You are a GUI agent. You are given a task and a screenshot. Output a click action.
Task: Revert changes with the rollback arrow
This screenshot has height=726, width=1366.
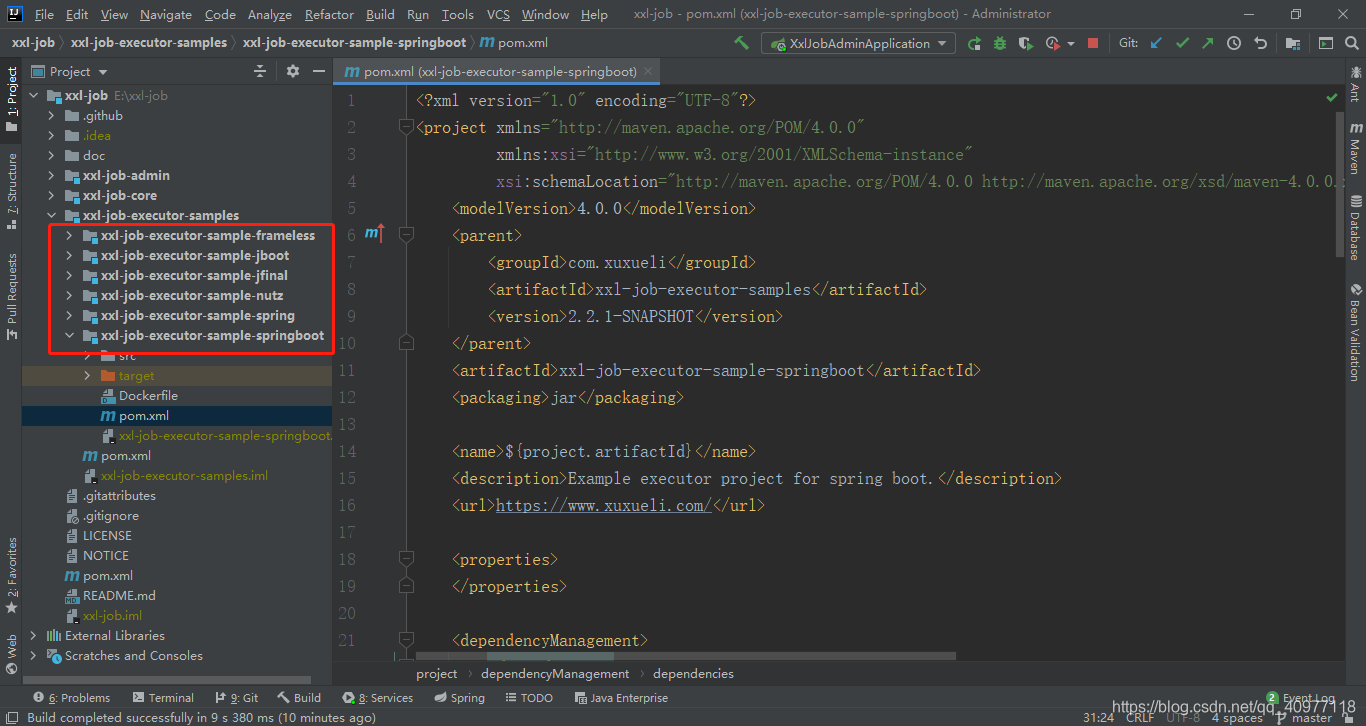[1260, 43]
